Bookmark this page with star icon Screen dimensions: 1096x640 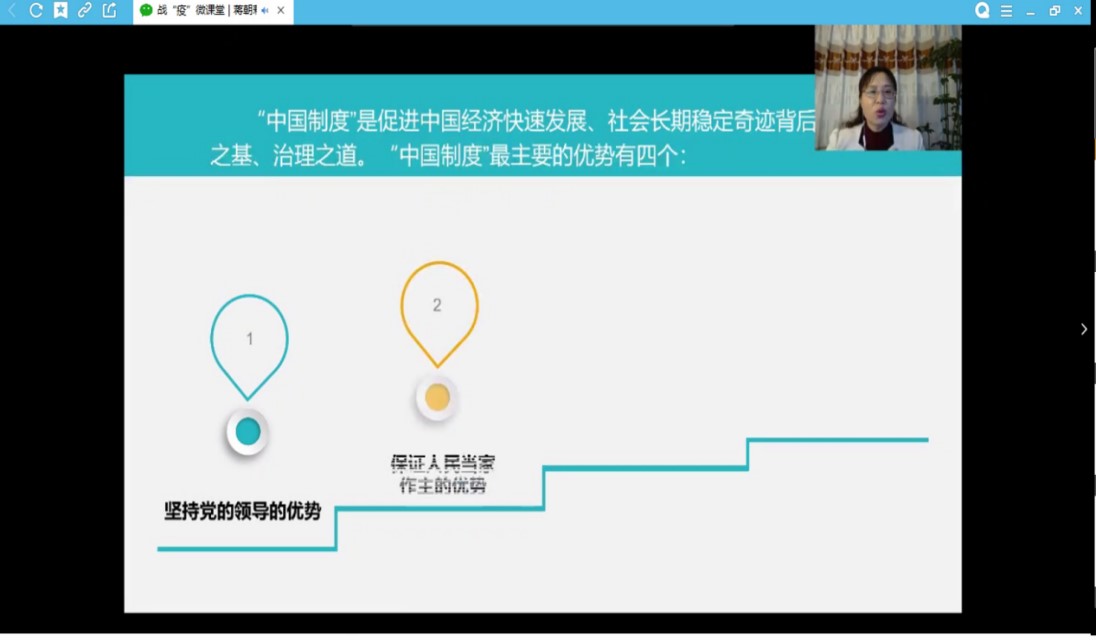click(x=60, y=11)
